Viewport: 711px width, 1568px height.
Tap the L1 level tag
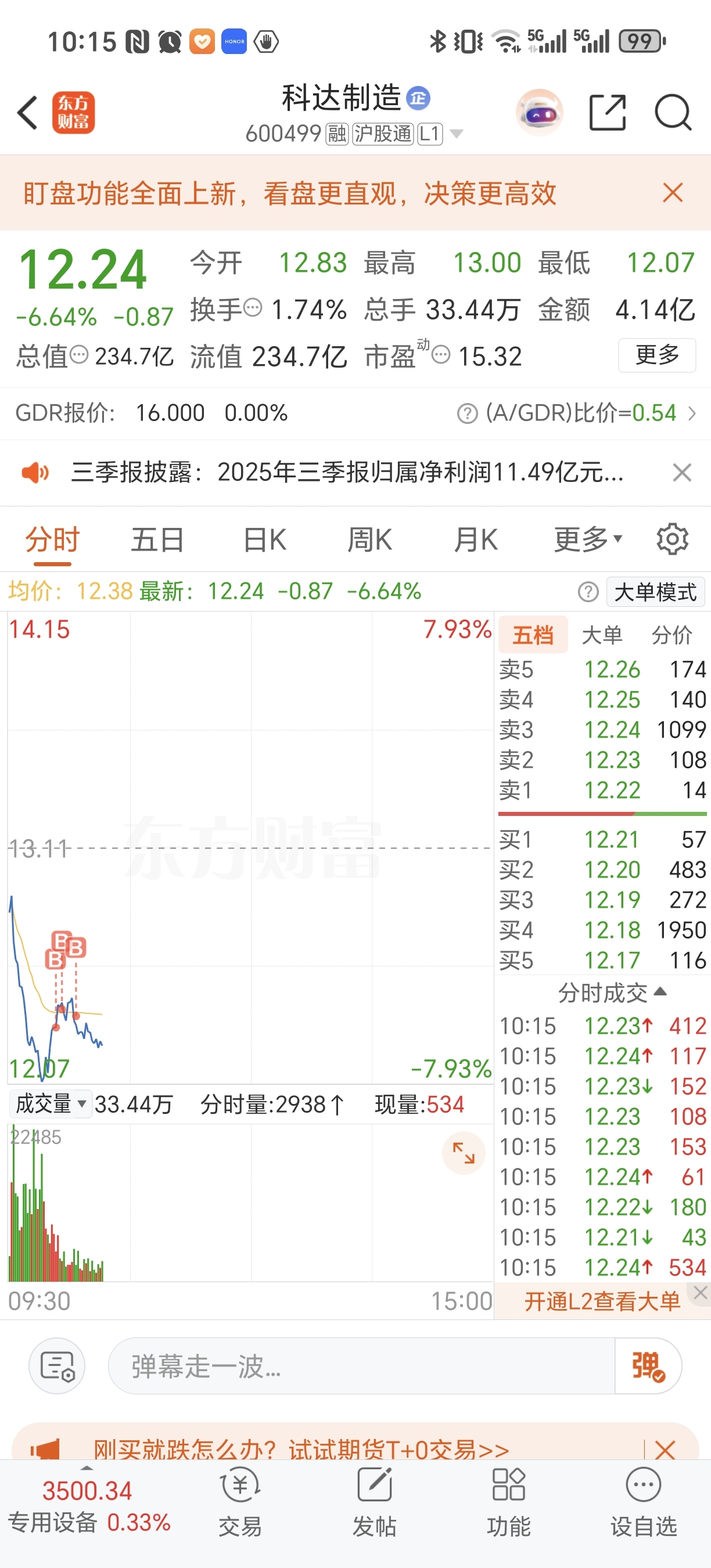[430, 134]
